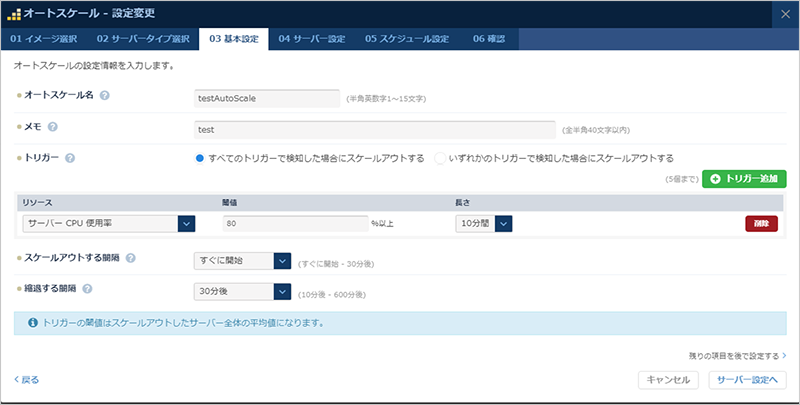This screenshot has width=800, height=405.
Task: Click the 戻る link
Action: point(27,379)
